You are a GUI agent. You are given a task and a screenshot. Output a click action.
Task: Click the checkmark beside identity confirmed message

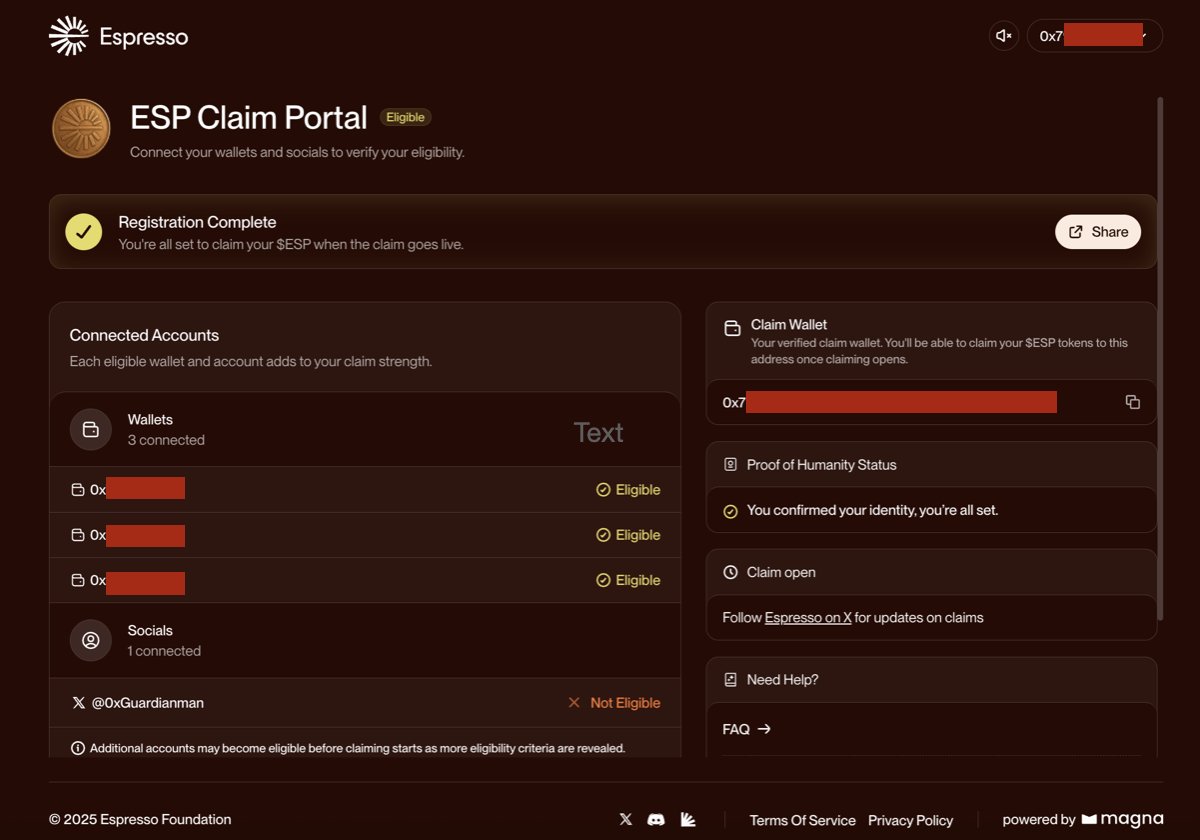[x=730, y=511]
